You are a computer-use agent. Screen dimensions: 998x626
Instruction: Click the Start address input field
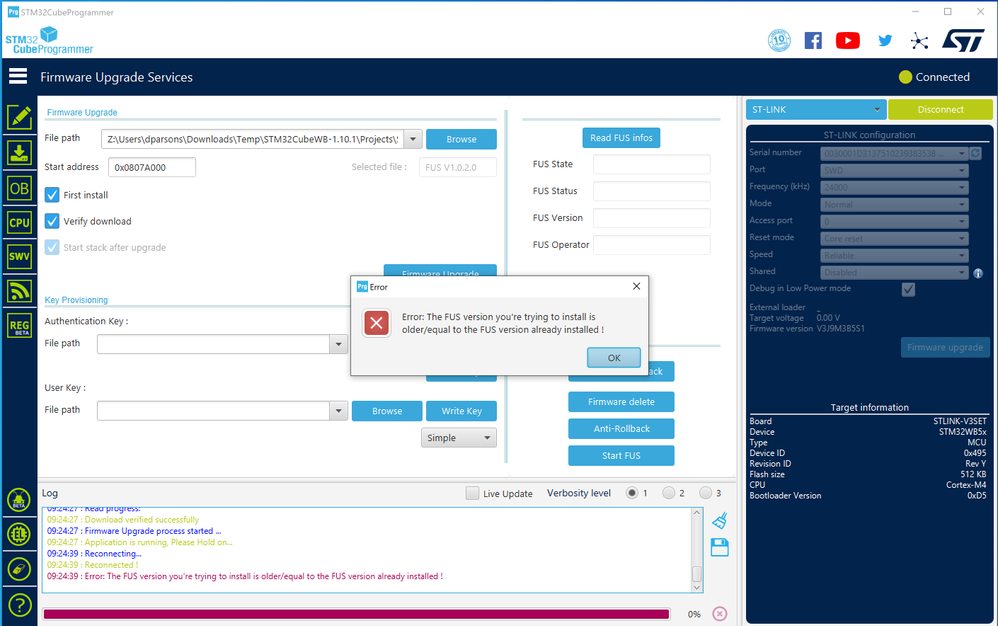coord(152,167)
